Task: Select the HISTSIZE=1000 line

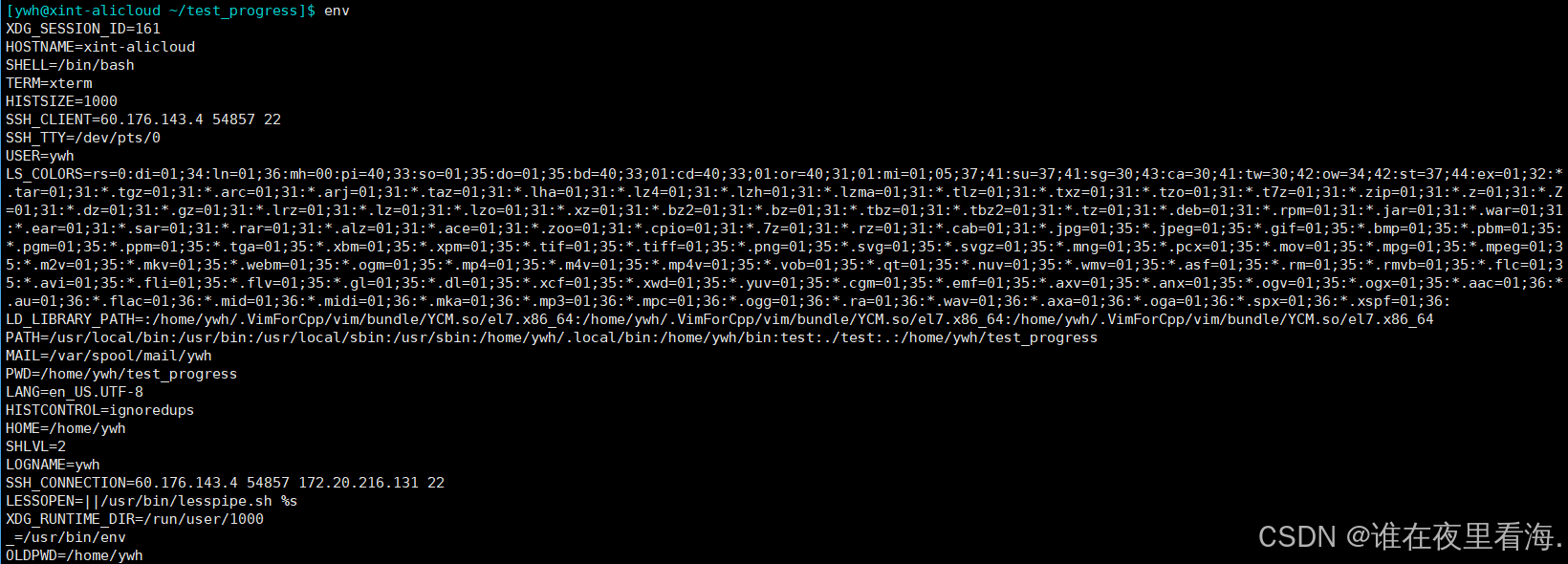Action: coord(61,101)
